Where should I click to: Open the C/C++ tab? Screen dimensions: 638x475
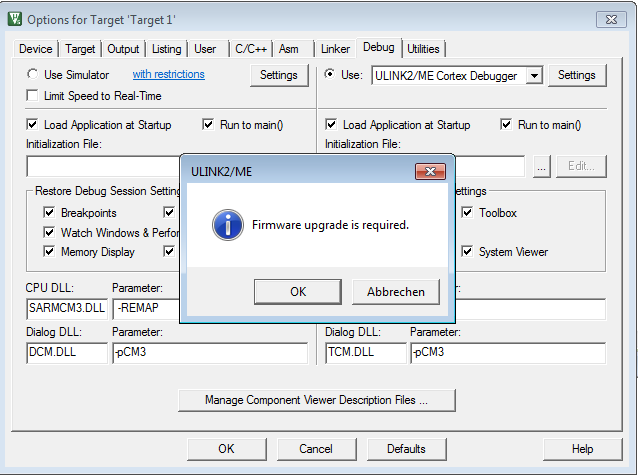point(251,49)
